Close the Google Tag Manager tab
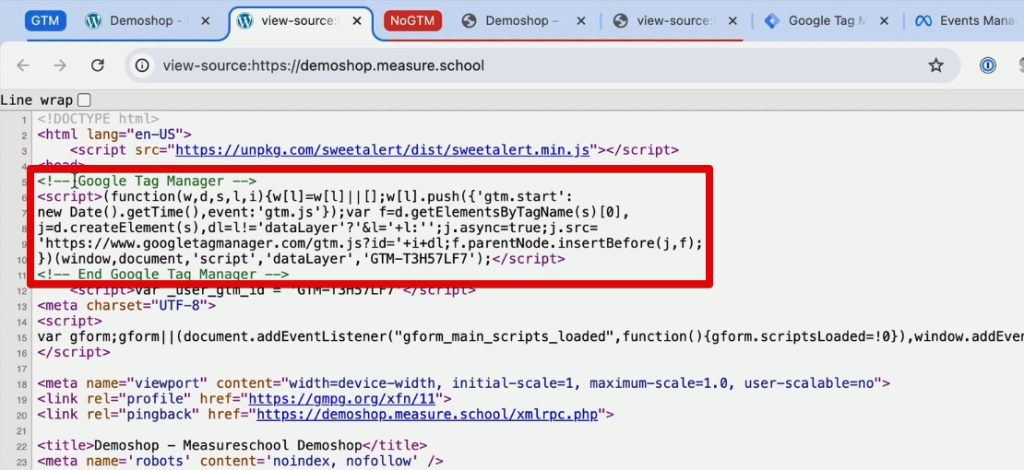This screenshot has width=1024, height=470. point(884,21)
